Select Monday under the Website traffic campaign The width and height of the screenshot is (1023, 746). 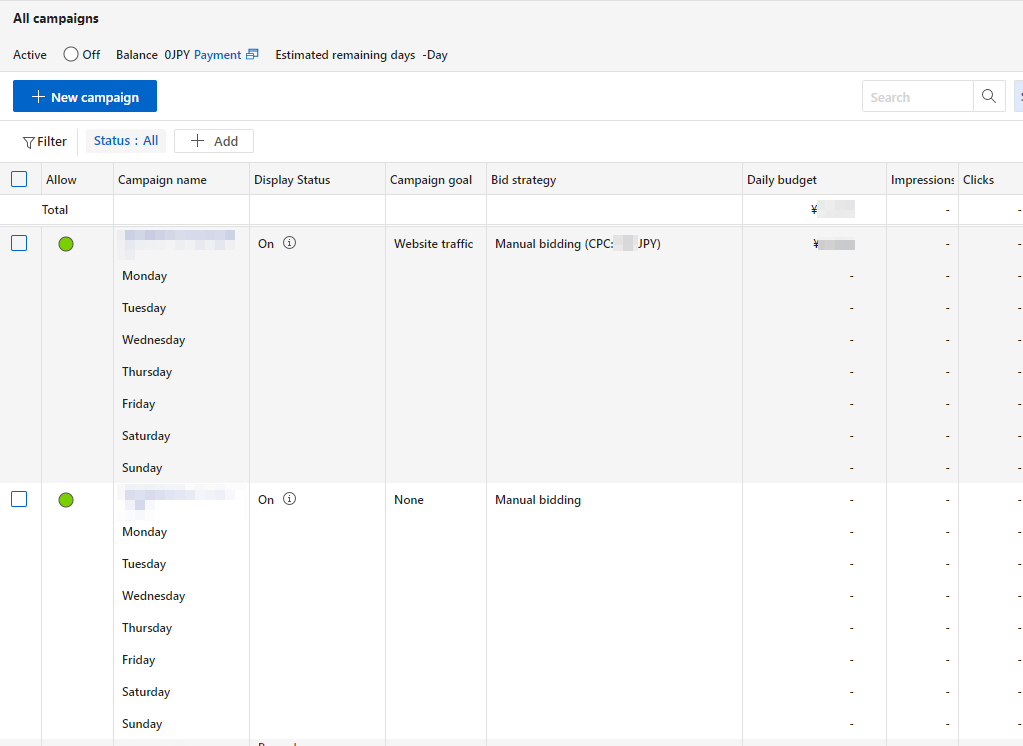(x=145, y=276)
